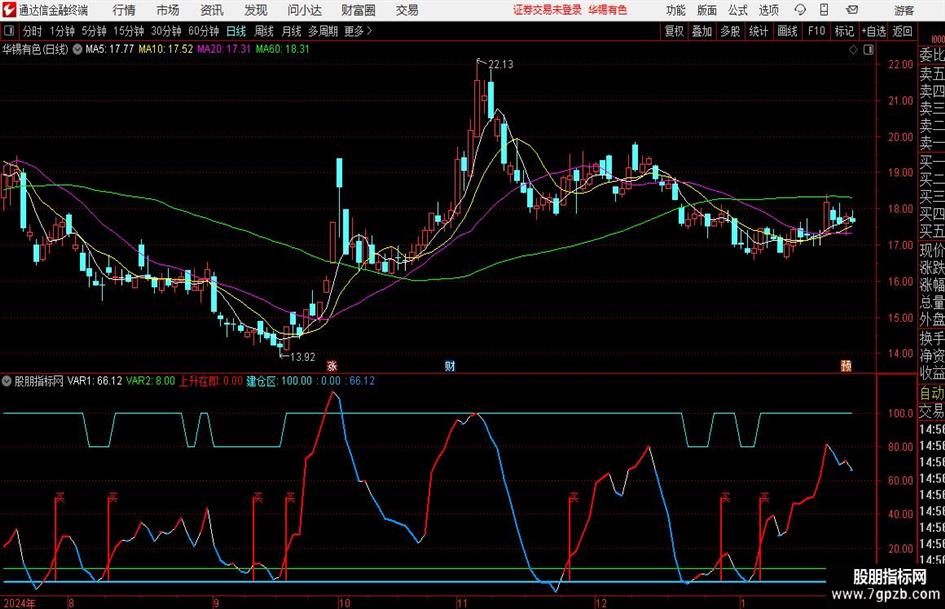Expand the 股朋指标网 indicator dropdown
The width and height of the screenshot is (945, 609).
pyautogui.click(x=7, y=381)
